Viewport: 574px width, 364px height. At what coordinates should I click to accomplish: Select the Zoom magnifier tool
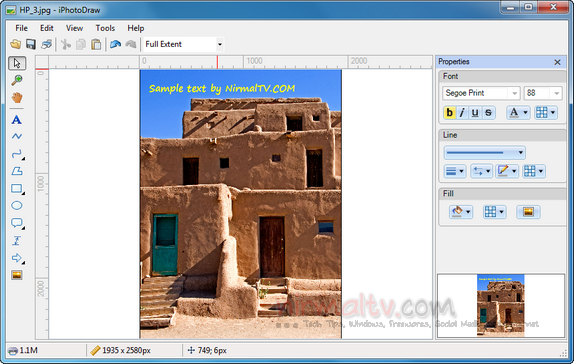click(17, 80)
